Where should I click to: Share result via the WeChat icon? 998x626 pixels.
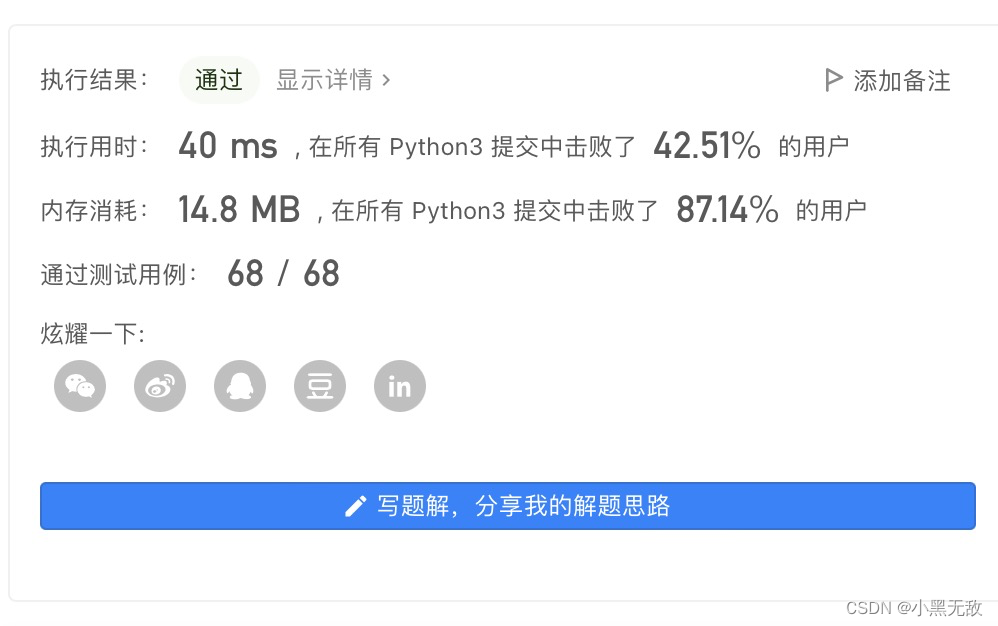point(79,386)
